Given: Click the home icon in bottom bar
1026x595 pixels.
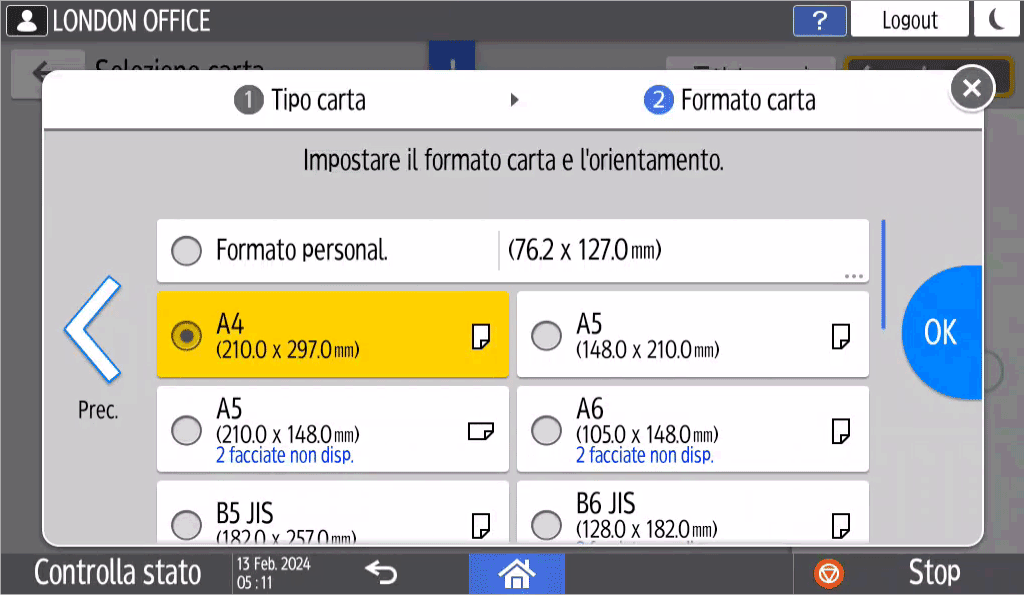Looking at the screenshot, I should pos(516,573).
